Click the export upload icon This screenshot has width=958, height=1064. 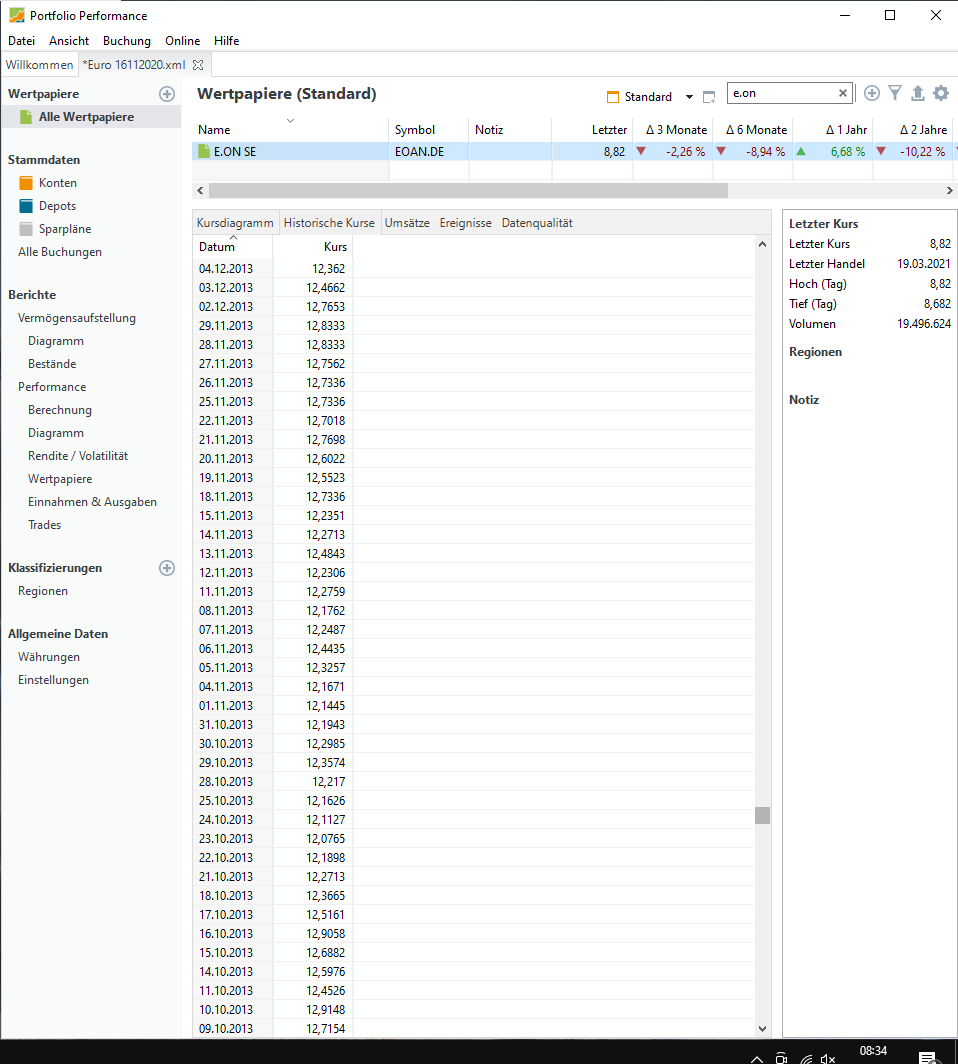(x=917, y=93)
